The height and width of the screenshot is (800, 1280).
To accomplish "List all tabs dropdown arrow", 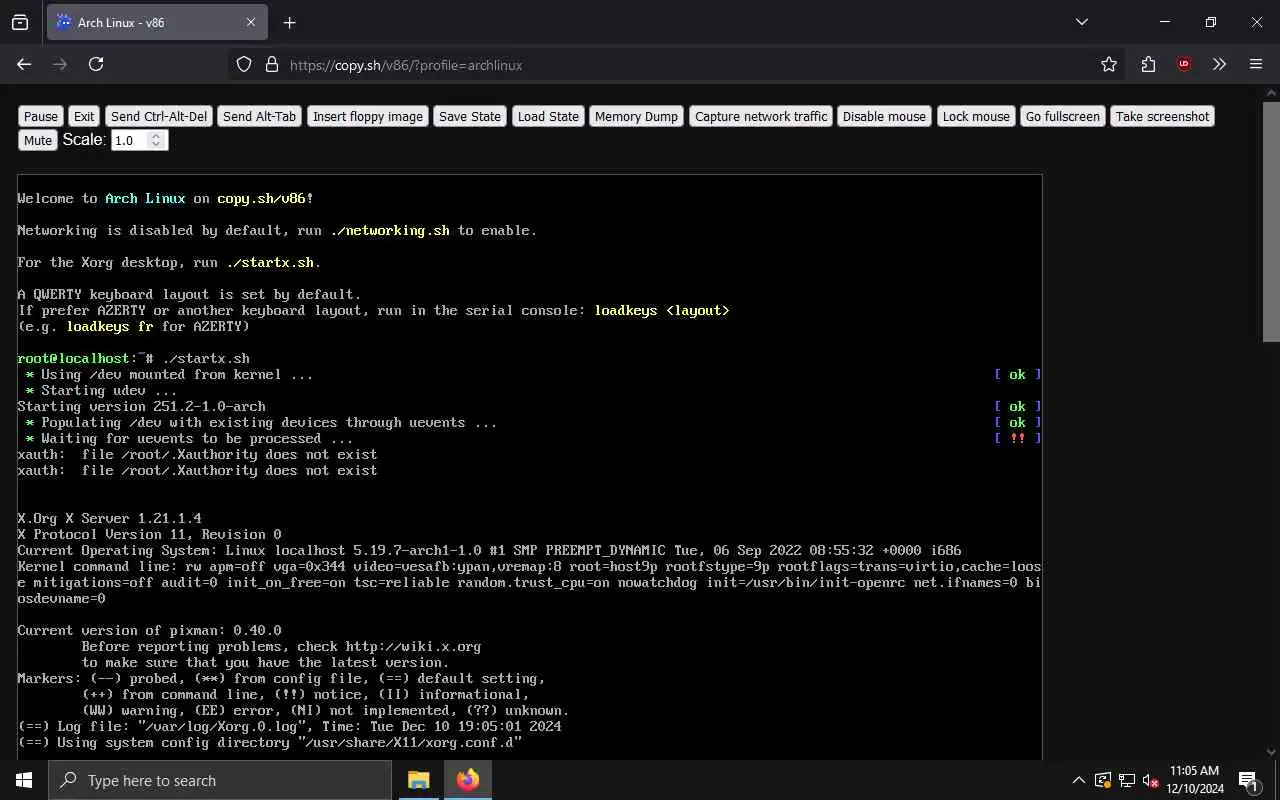I will coord(1081,22).
